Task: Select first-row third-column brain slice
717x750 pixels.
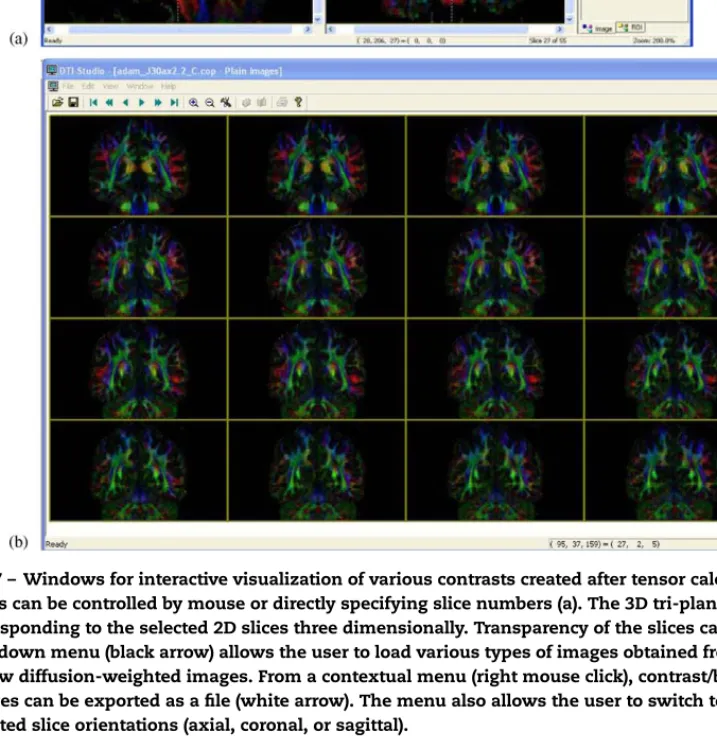Action: (x=495, y=165)
